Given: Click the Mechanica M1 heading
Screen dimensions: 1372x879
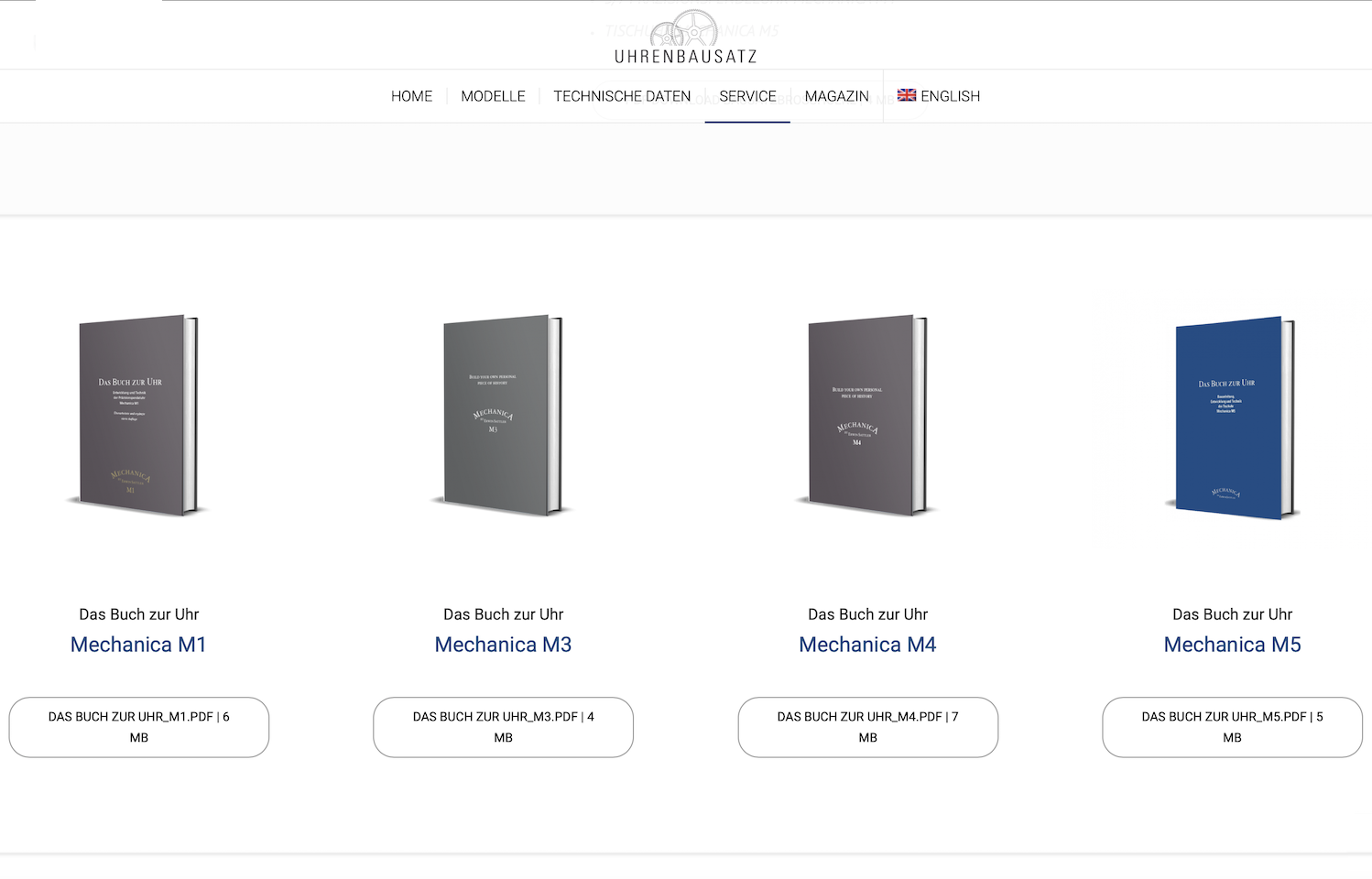Looking at the screenshot, I should pyautogui.click(x=138, y=645).
